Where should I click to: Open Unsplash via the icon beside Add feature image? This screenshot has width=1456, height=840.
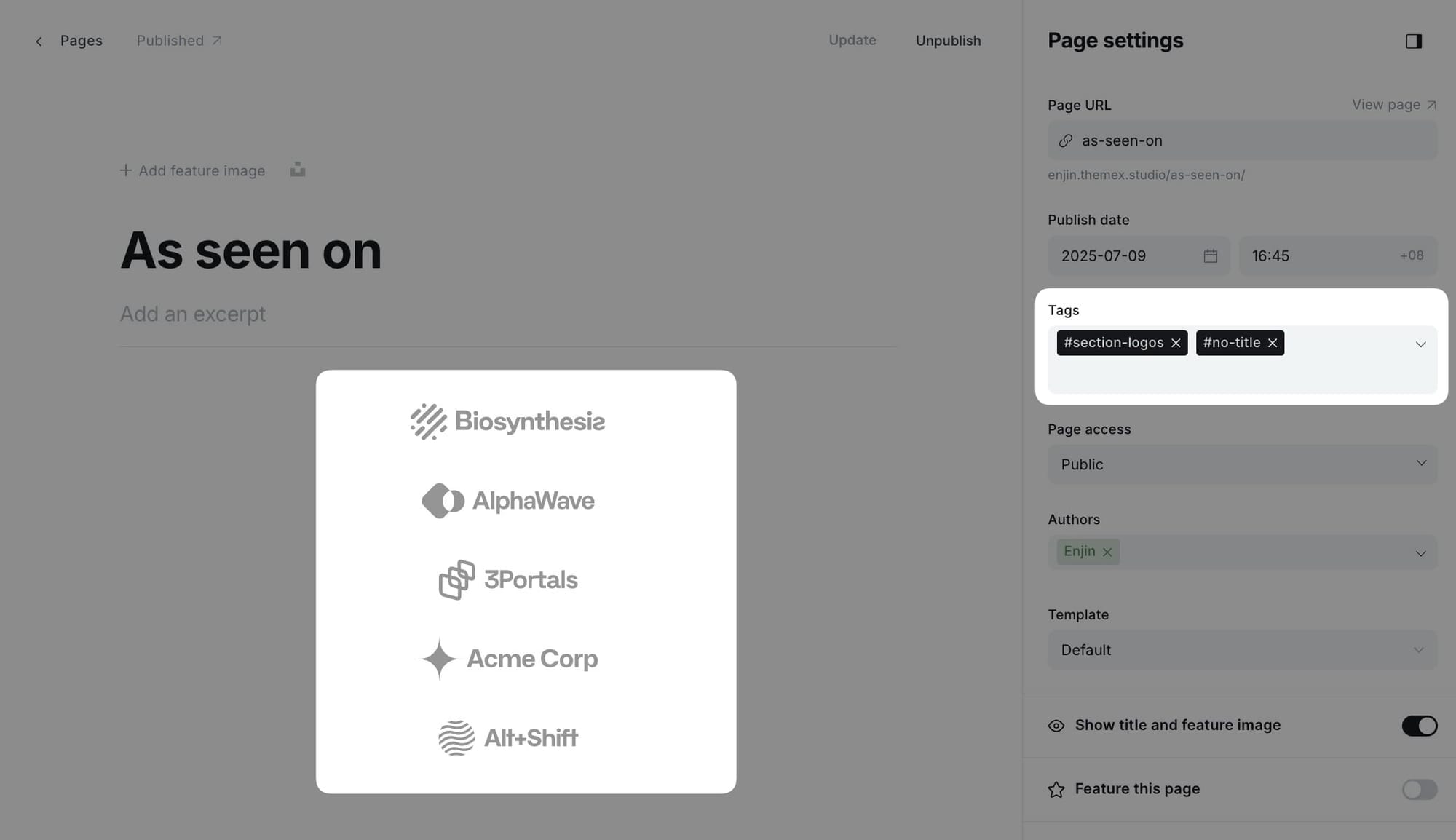297,169
